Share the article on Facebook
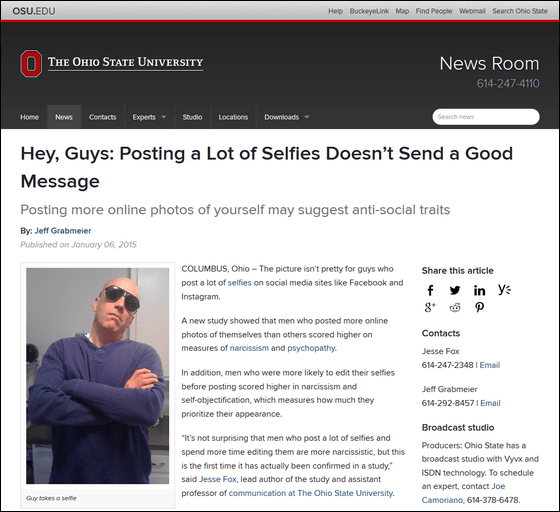 point(430,290)
